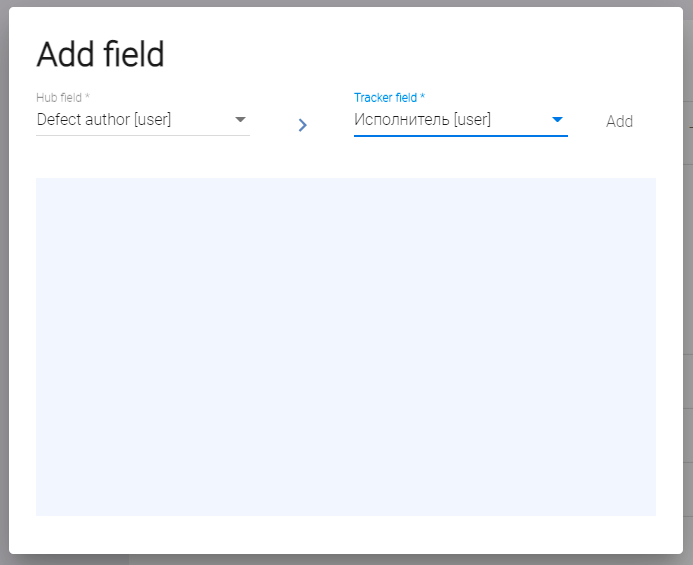The height and width of the screenshot is (565, 693).
Task: Click the word 'field' in the heading
Action: [x=134, y=55]
